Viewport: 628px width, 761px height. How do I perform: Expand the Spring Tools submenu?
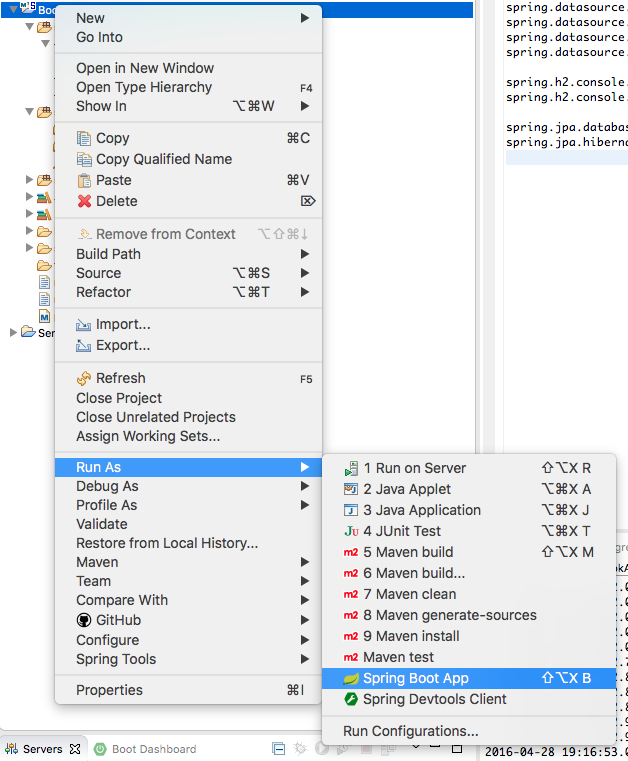pyautogui.click(x=188, y=659)
